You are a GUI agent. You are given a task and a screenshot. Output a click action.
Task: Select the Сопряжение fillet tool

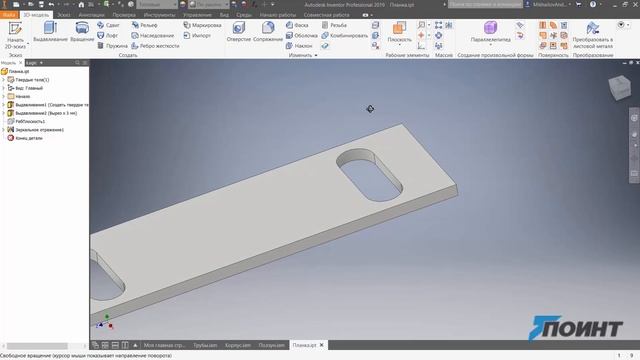268,32
